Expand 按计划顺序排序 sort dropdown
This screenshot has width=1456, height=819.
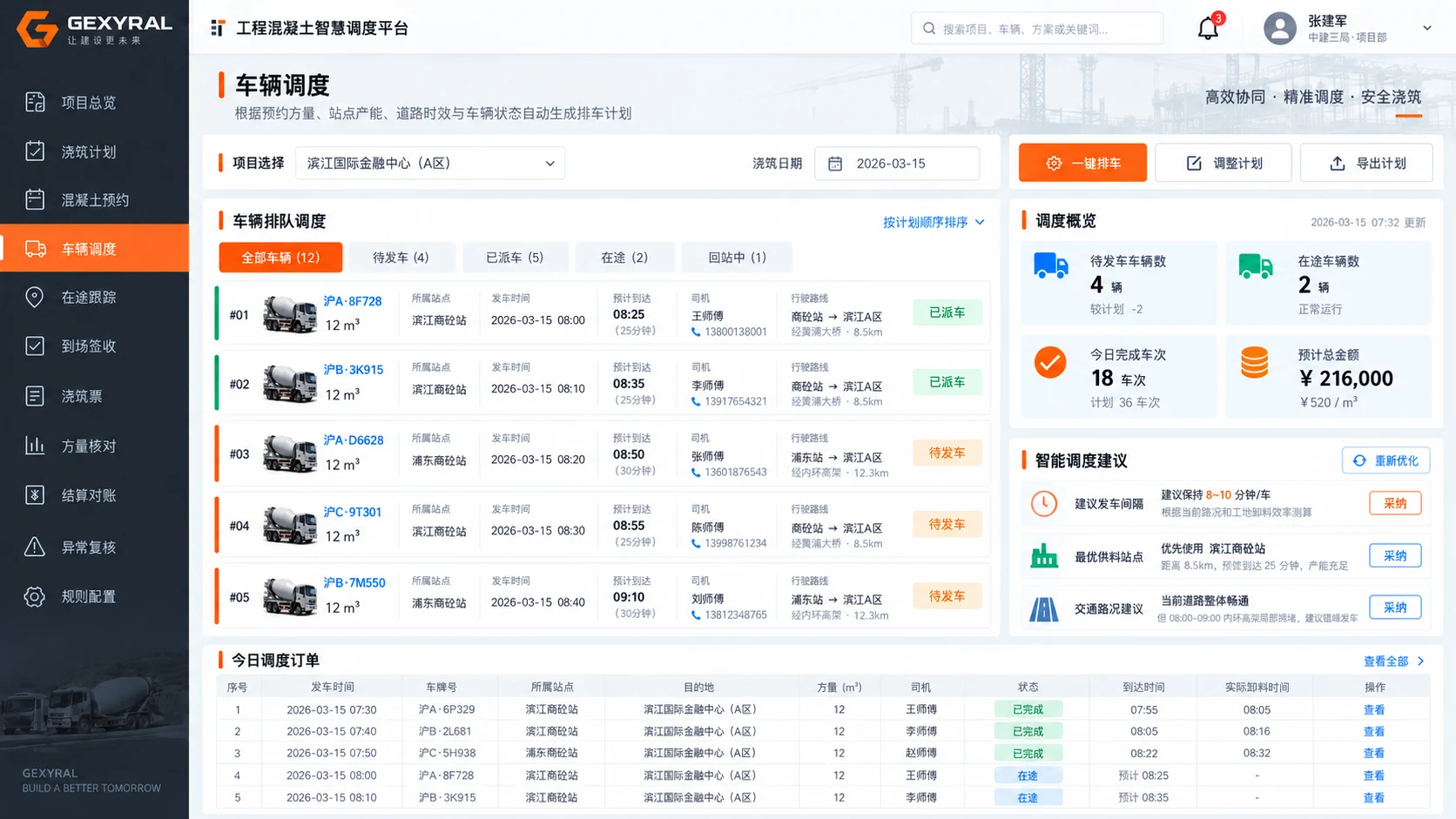pyautogui.click(x=934, y=222)
